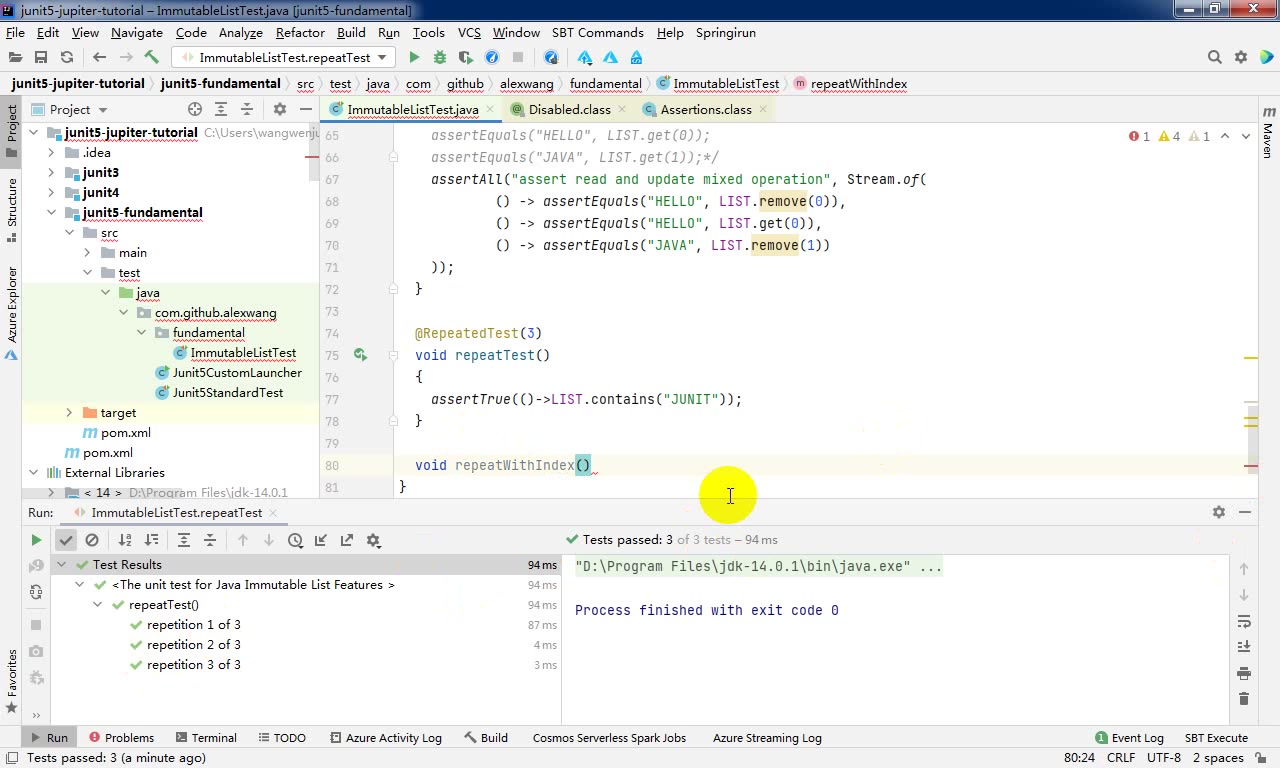Click the run gutter icon beside repeatTest
The width and height of the screenshot is (1280, 768).
tap(360, 355)
